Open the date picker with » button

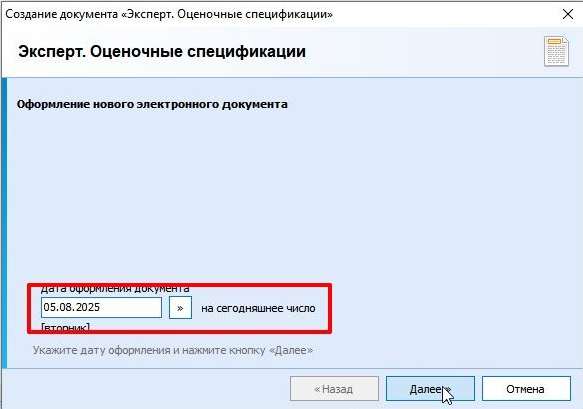180,308
